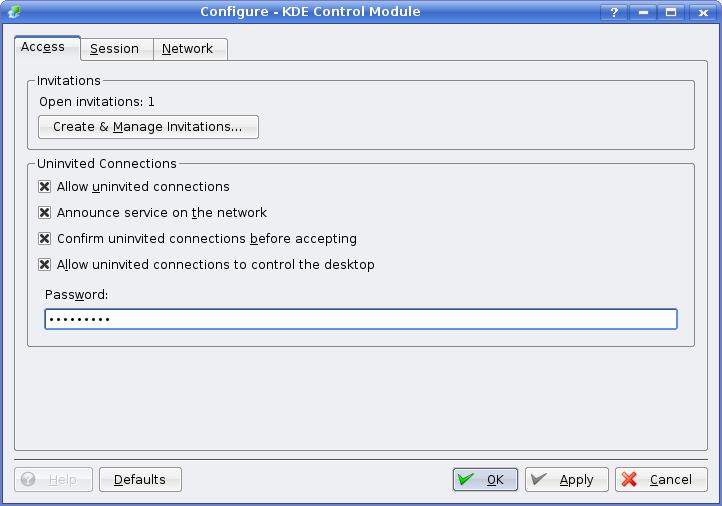Viewport: 722px width, 506px height.
Task: Toggle uninvited connections control the desktop option
Action: tap(45, 265)
